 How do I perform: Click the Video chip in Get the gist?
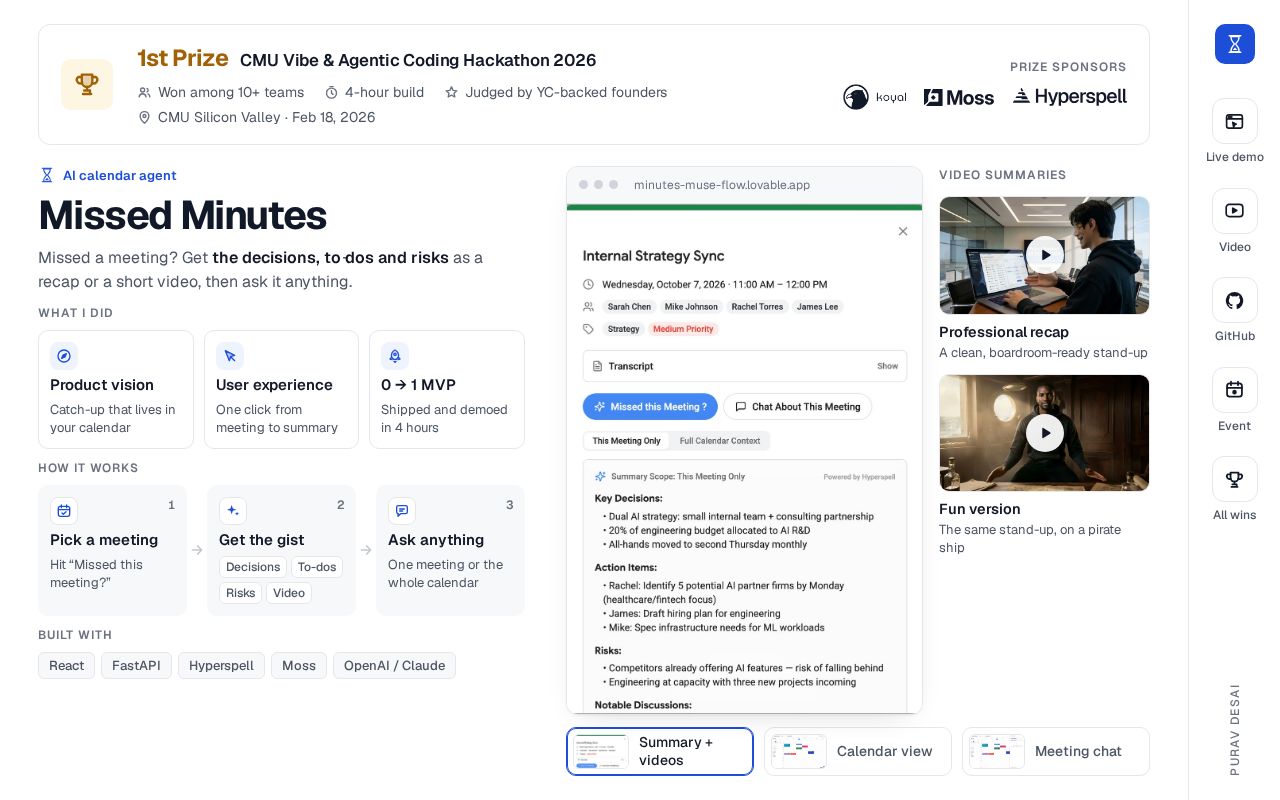point(289,593)
